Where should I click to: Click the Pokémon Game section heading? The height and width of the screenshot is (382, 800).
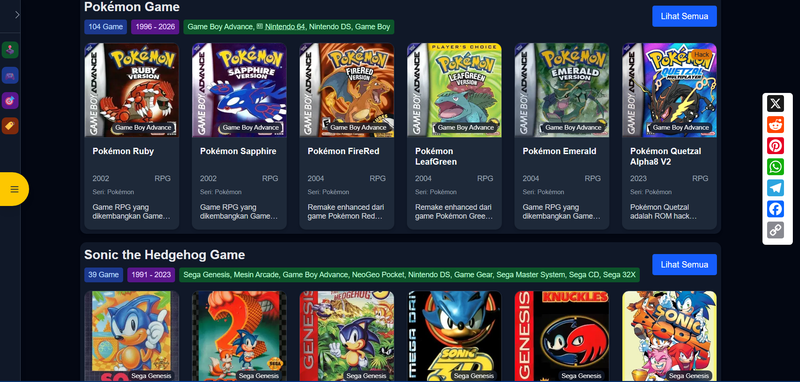pyautogui.click(x=132, y=7)
